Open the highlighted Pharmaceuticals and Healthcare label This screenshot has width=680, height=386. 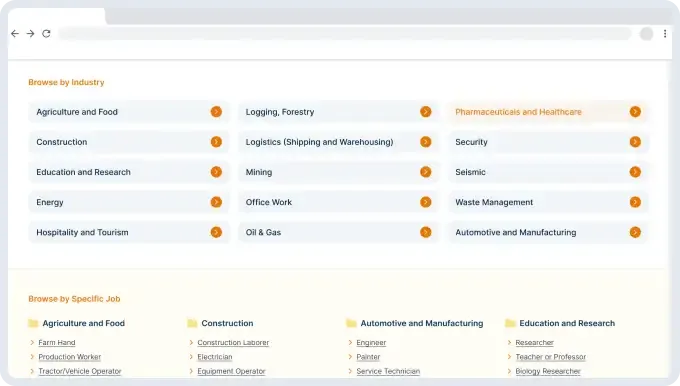point(518,112)
